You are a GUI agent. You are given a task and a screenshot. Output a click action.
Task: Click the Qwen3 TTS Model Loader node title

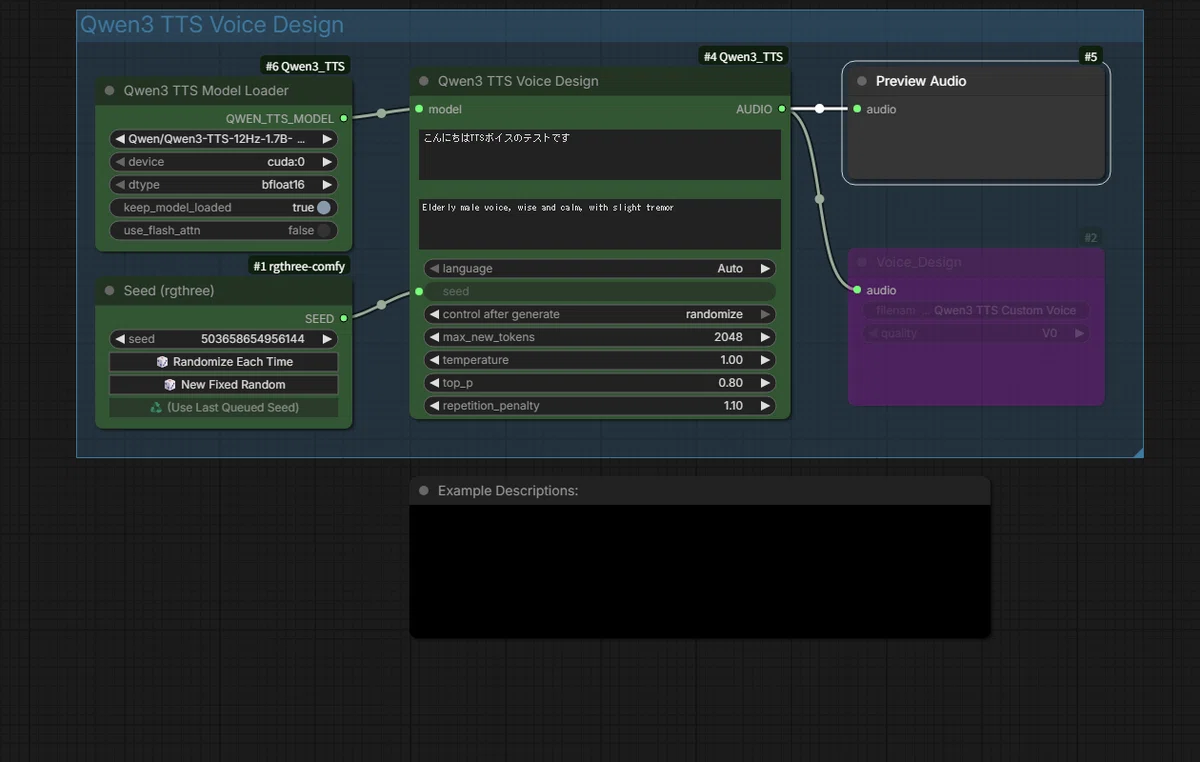pyautogui.click(x=206, y=90)
